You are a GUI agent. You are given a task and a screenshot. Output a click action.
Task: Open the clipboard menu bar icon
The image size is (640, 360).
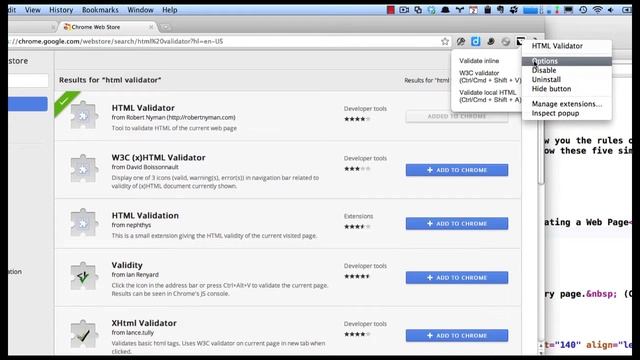[487, 10]
